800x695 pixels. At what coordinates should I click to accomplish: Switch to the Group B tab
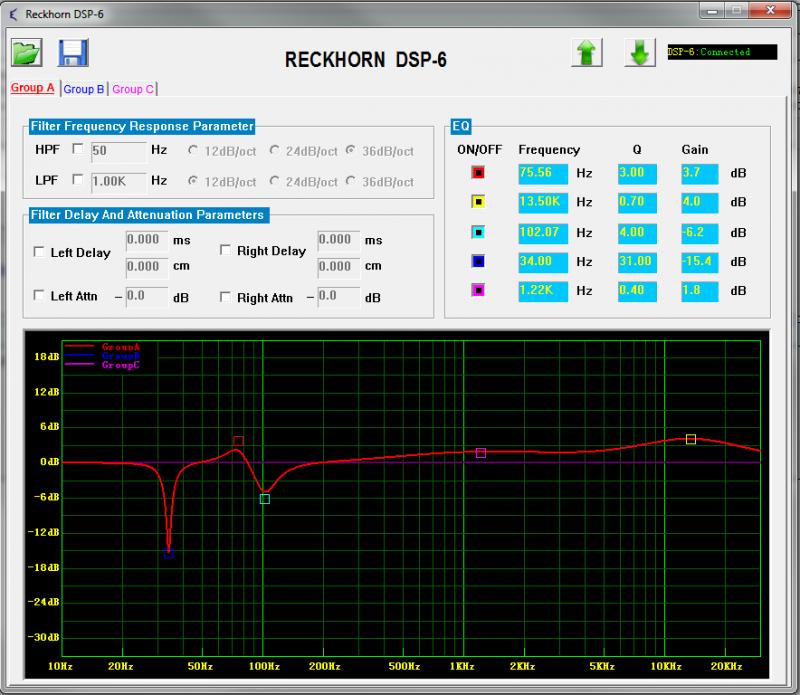pyautogui.click(x=84, y=89)
